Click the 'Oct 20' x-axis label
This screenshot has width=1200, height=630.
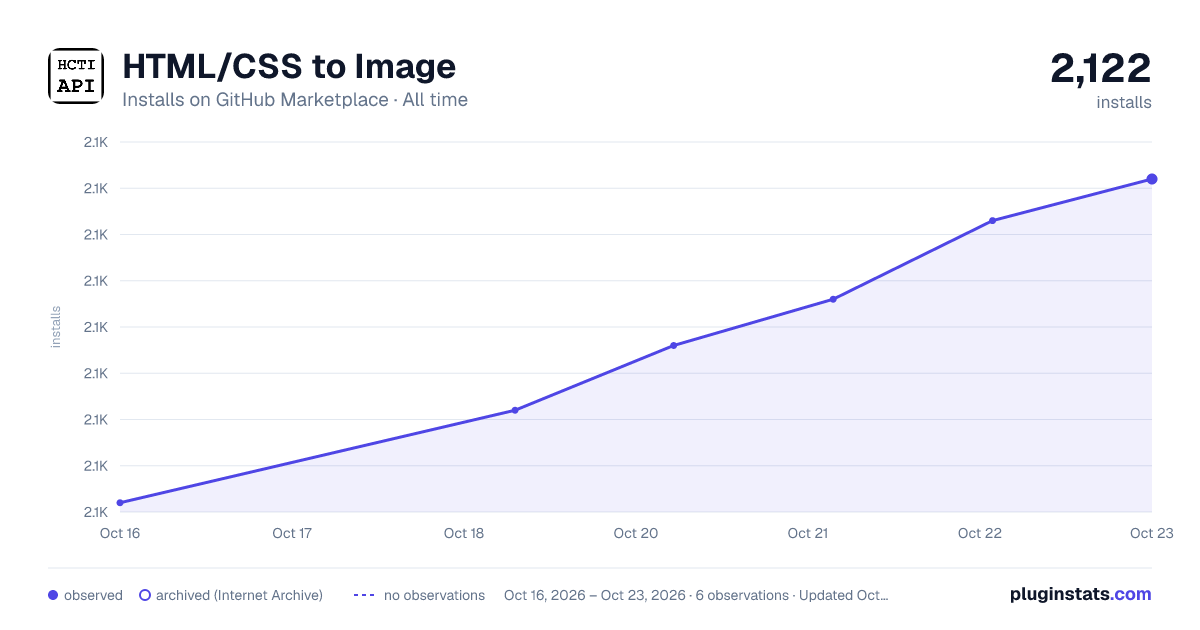coord(636,533)
